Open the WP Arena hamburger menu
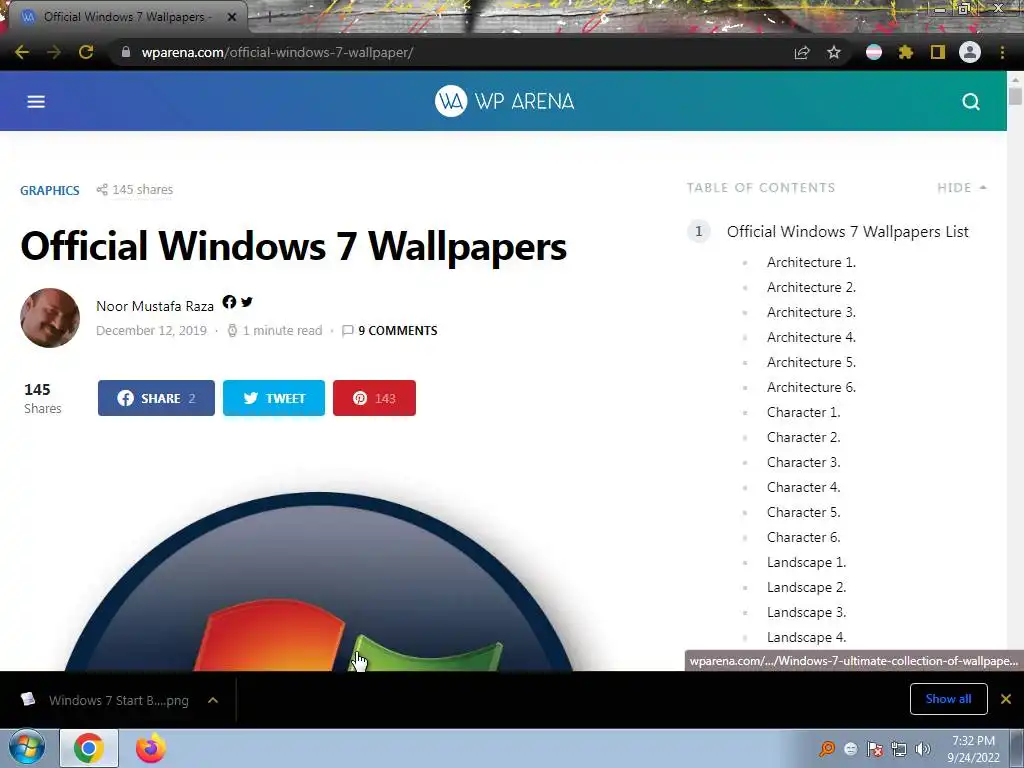1024x768 pixels. click(36, 101)
